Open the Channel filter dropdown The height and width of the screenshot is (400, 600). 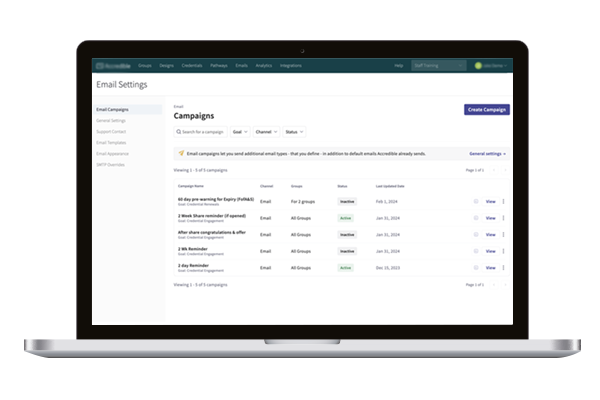click(265, 131)
